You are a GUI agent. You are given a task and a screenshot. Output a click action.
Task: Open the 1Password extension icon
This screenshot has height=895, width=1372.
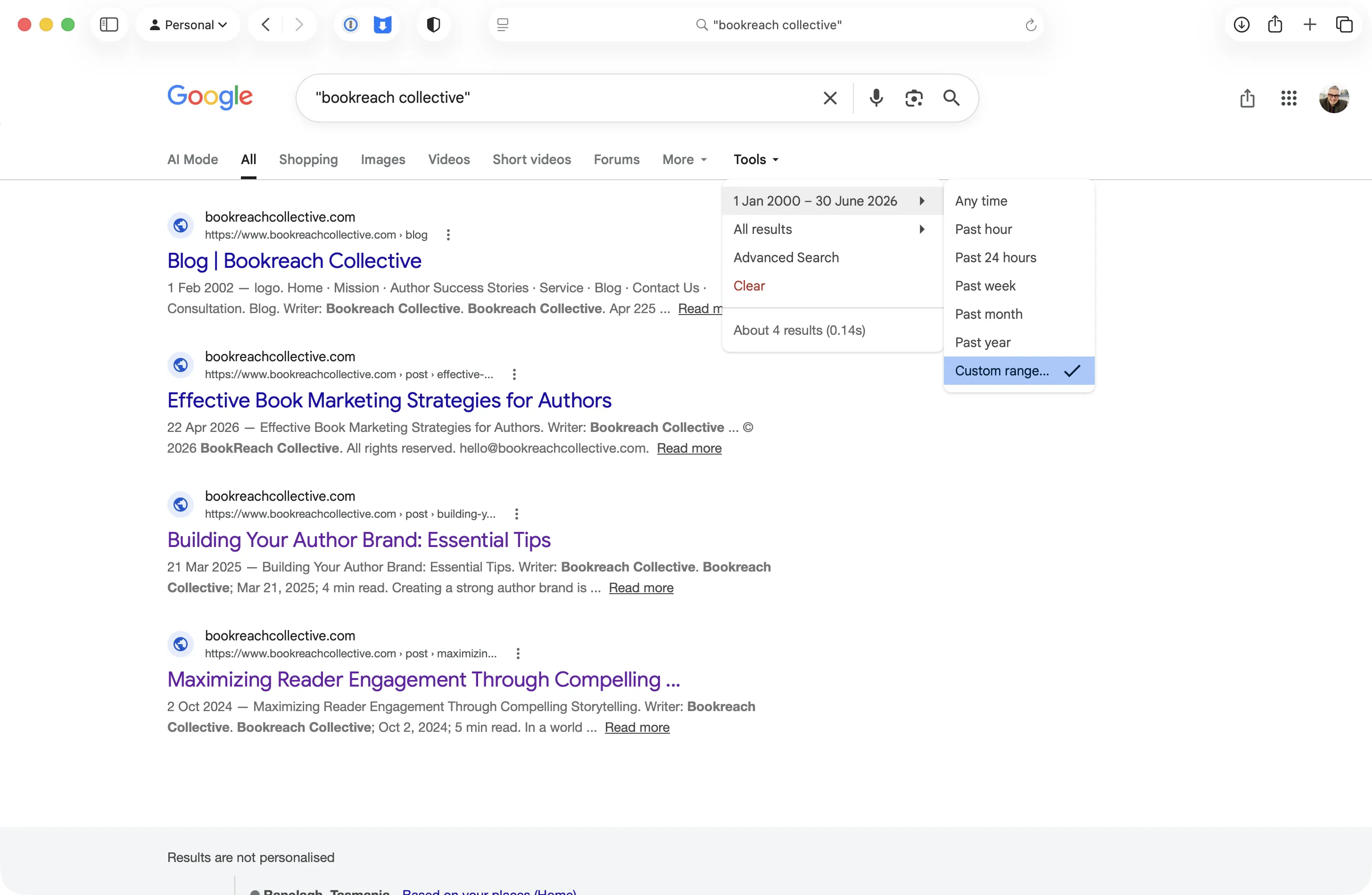350,25
